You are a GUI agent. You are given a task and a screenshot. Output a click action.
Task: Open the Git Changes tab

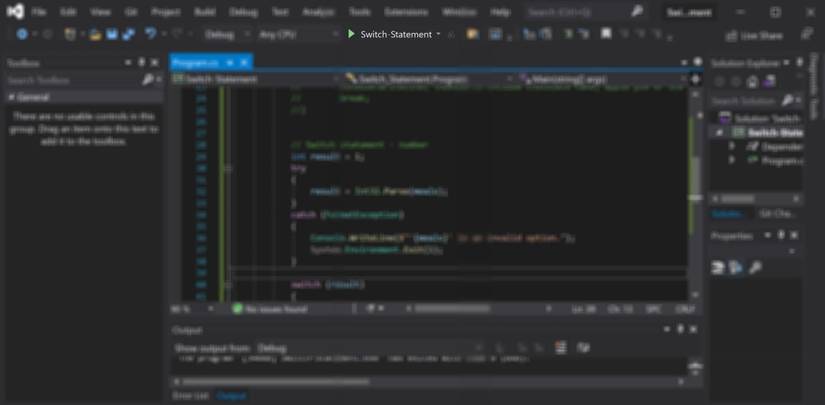click(x=776, y=213)
